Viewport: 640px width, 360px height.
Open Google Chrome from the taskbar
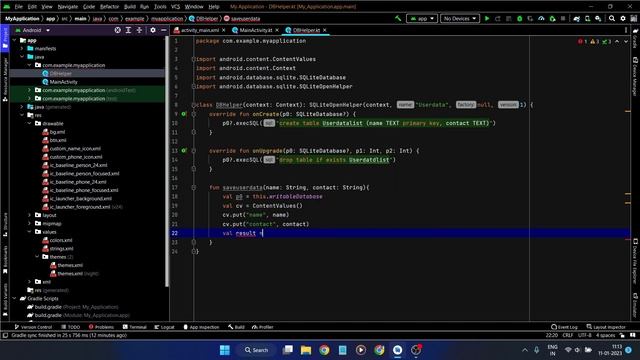click(324, 350)
